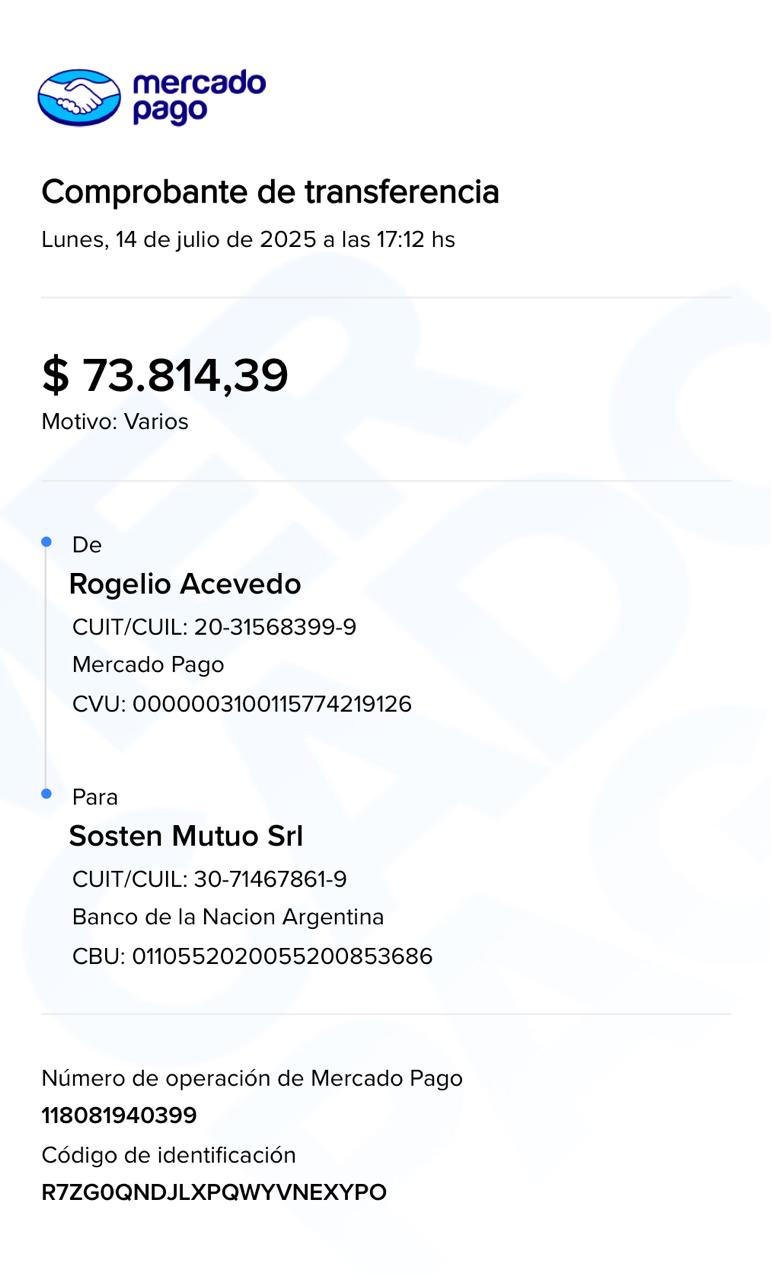Click the blue dot beside Para
Screen dimensions: 772x1280
[x=46, y=794]
